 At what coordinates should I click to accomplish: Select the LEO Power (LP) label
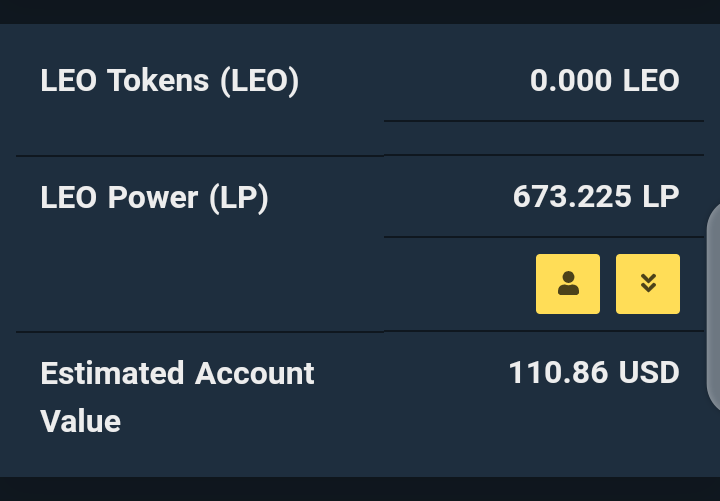click(154, 198)
